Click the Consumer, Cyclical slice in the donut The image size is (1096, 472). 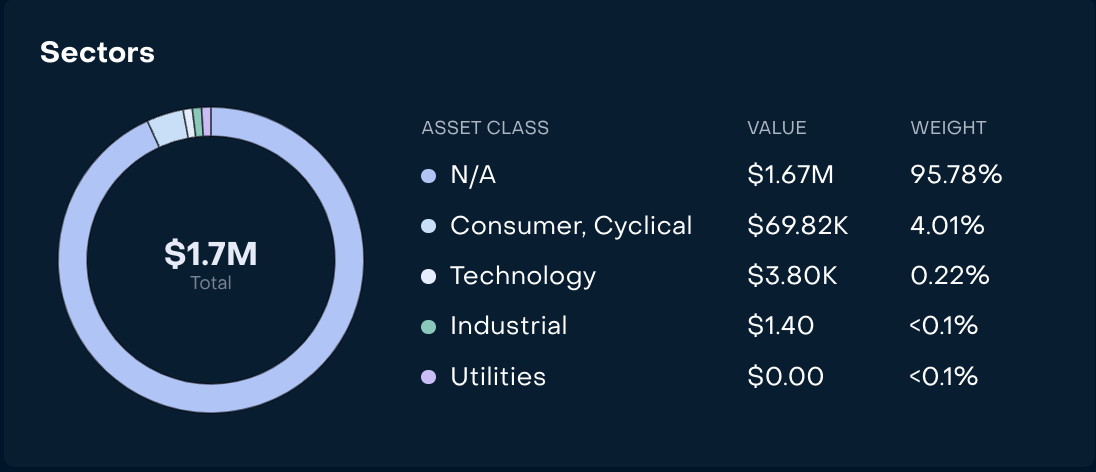coord(167,129)
